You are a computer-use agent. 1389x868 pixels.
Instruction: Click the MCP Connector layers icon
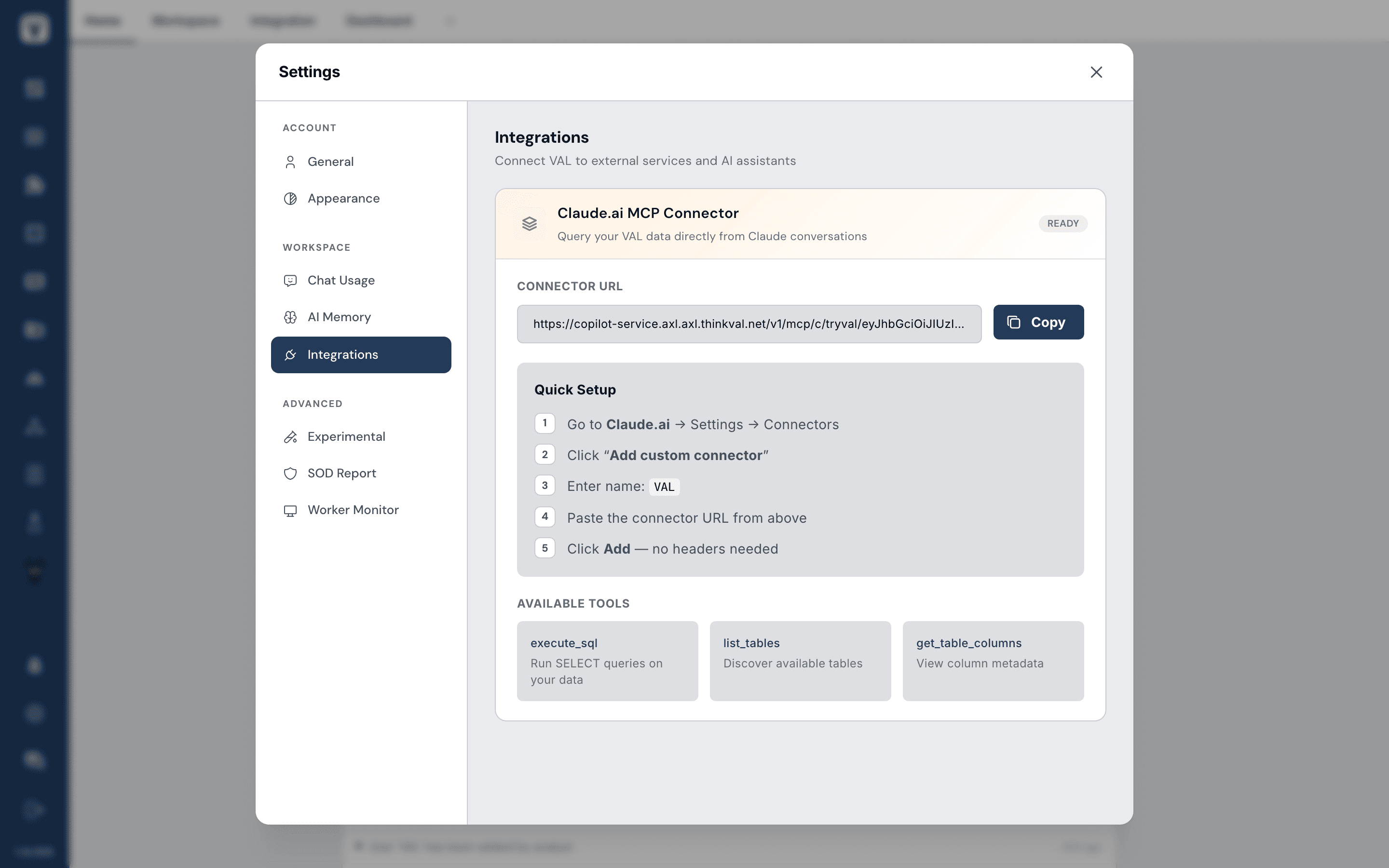[x=529, y=224]
